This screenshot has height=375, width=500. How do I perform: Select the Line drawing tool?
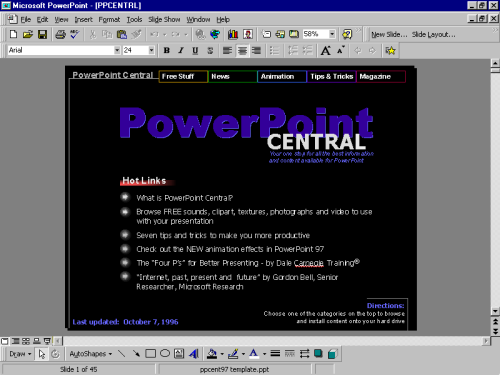[x=121, y=354]
